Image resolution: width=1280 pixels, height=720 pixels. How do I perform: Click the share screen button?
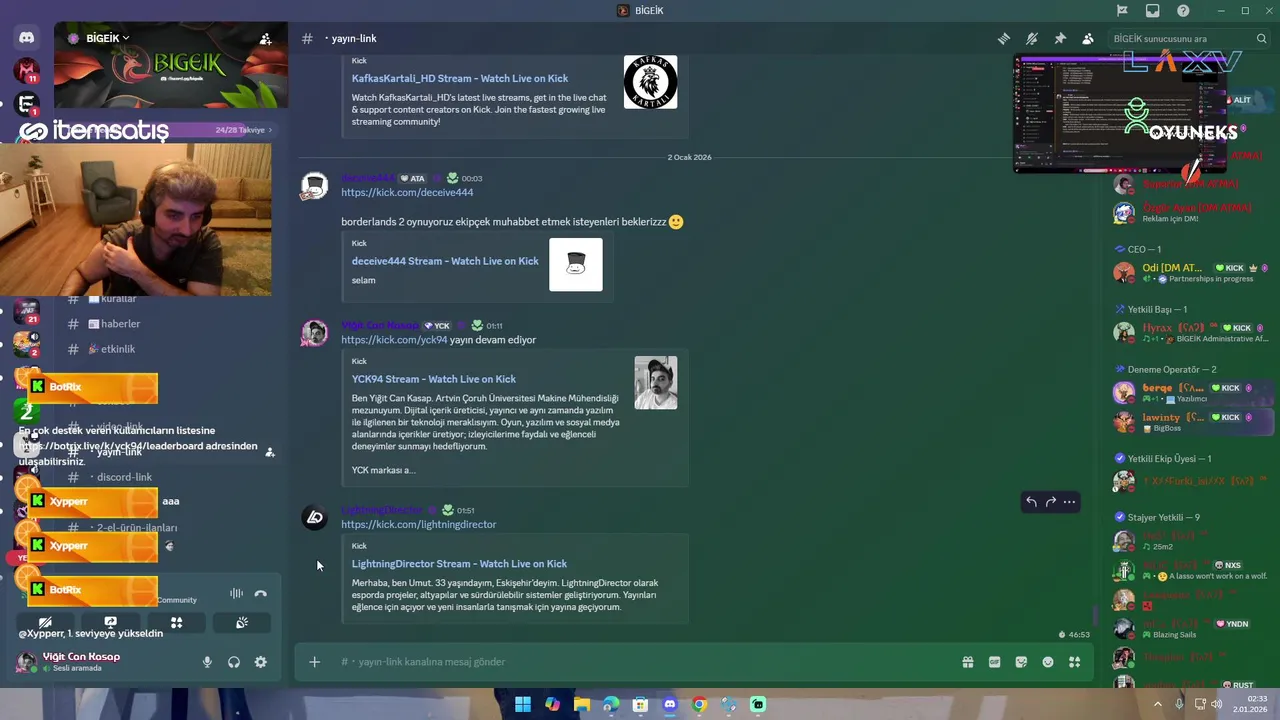[111, 622]
